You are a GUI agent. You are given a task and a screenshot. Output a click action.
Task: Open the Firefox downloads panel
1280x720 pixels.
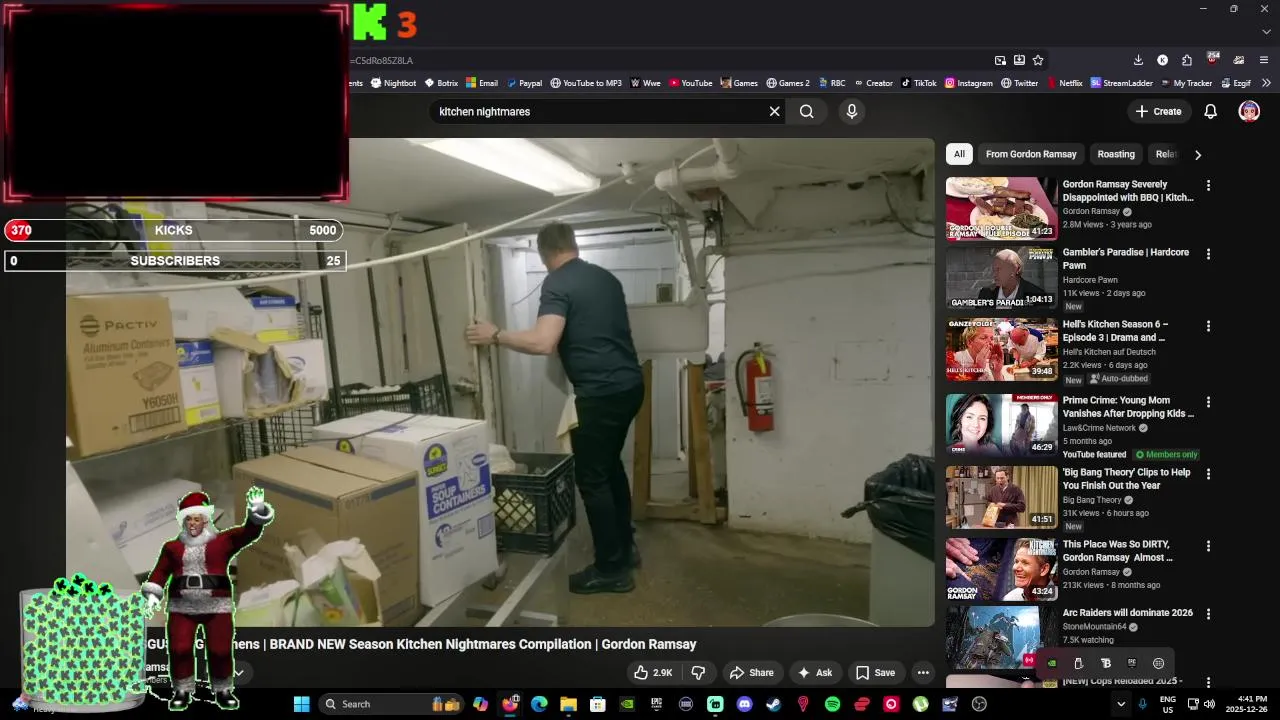tap(1138, 60)
